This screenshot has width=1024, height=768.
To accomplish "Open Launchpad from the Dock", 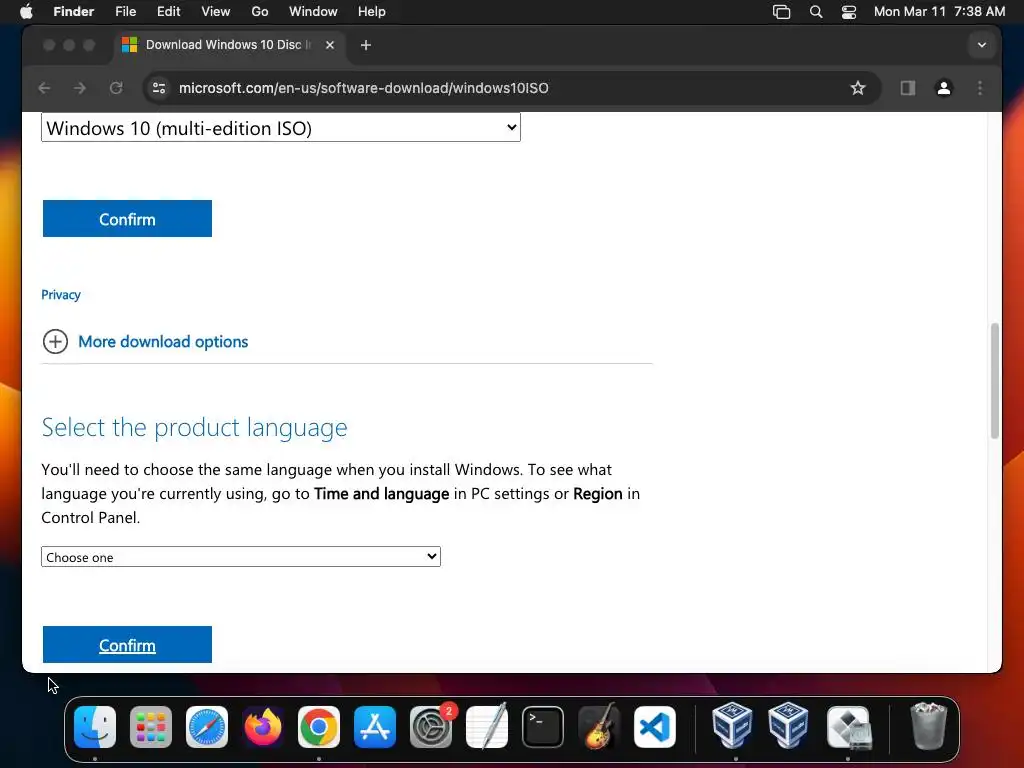I will click(151, 726).
